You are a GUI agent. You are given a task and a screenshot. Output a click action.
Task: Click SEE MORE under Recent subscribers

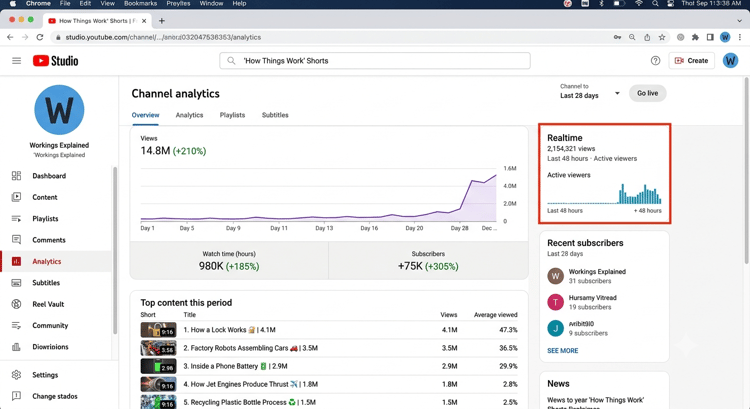click(562, 351)
